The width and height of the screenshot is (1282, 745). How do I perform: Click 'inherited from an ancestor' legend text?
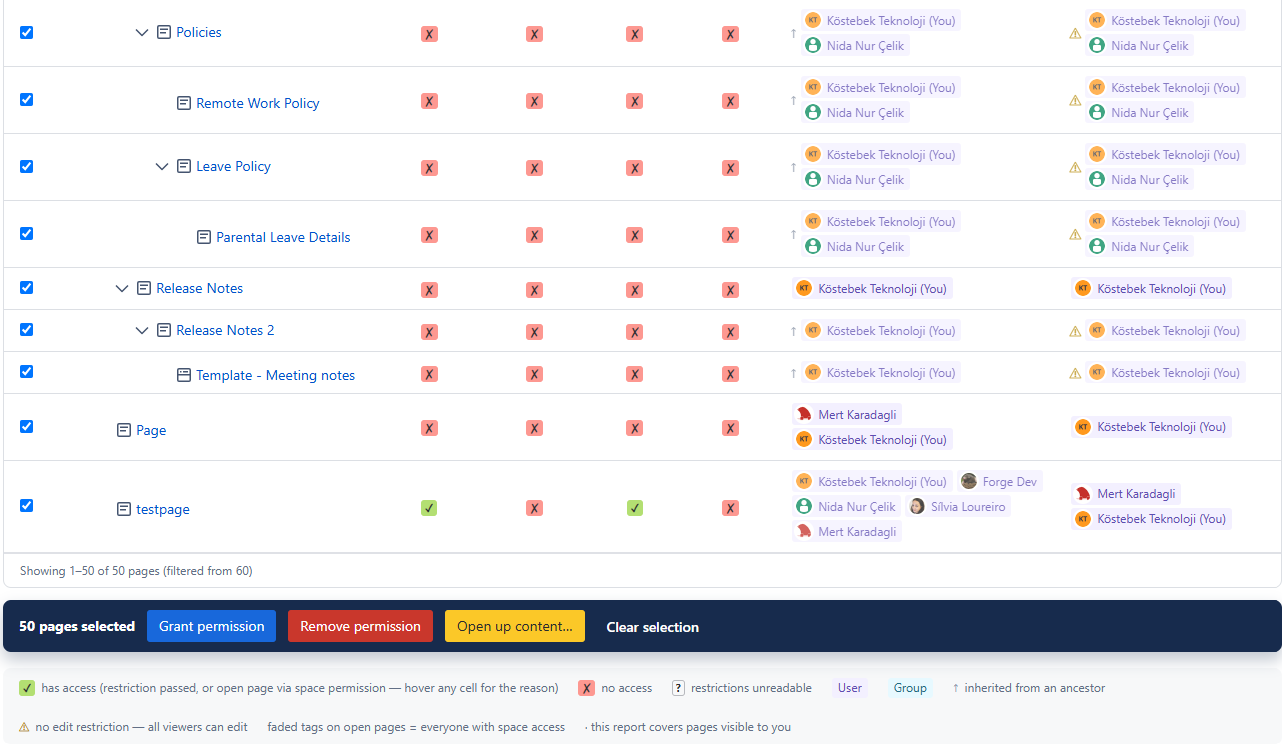(x=1035, y=688)
